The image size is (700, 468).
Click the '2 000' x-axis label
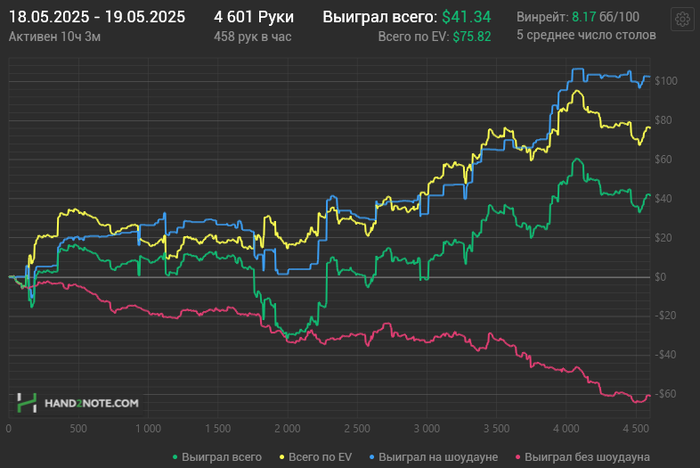pyautogui.click(x=287, y=429)
